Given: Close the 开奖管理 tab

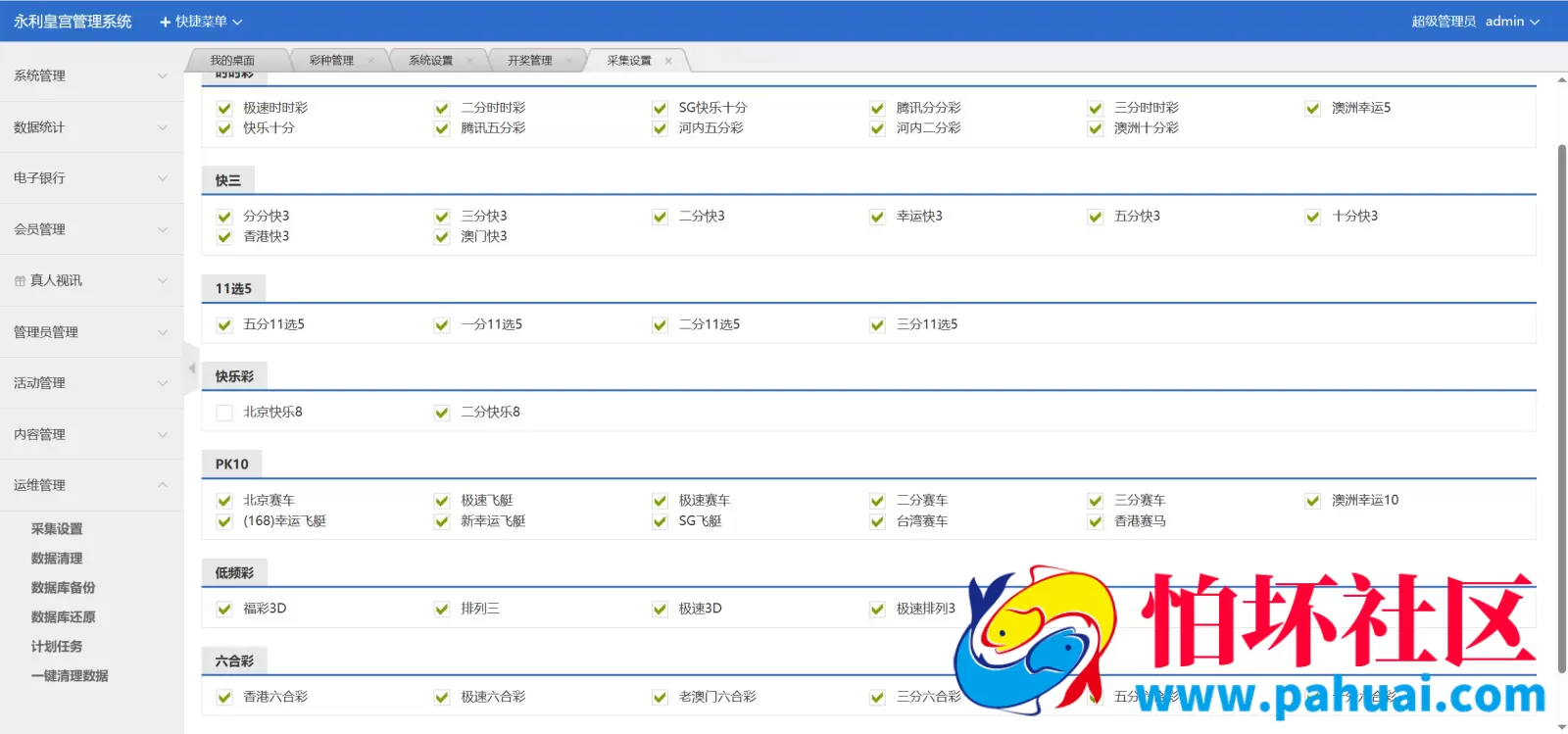Looking at the screenshot, I should pos(568,61).
